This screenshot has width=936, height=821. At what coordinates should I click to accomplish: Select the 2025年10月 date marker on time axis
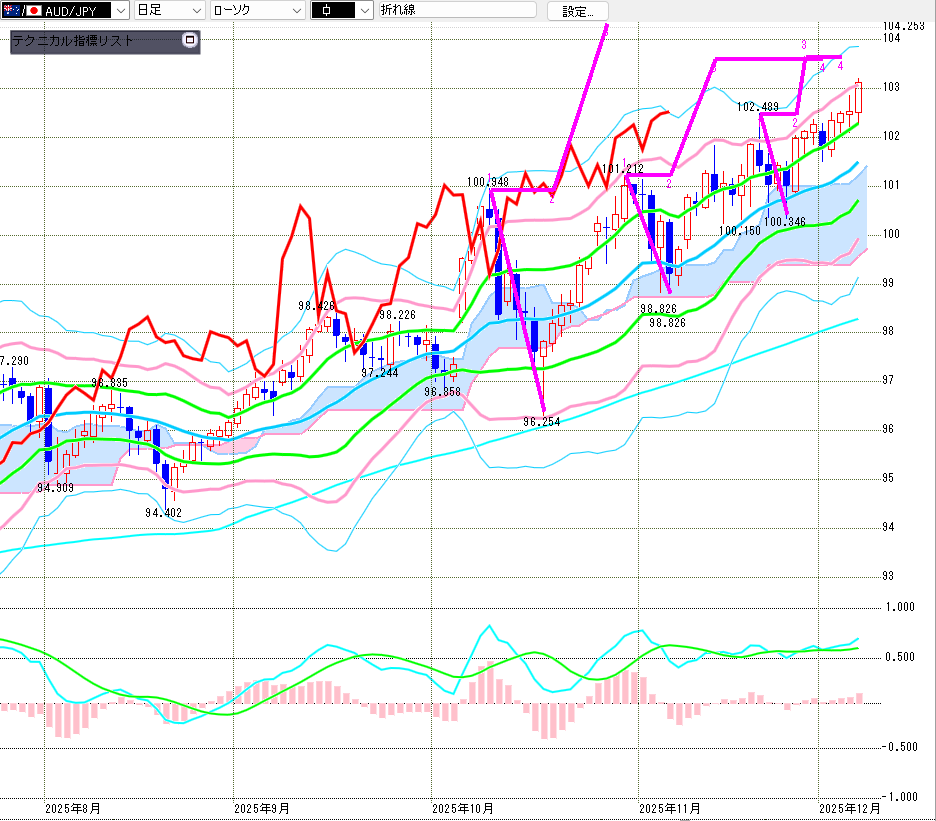[462, 807]
